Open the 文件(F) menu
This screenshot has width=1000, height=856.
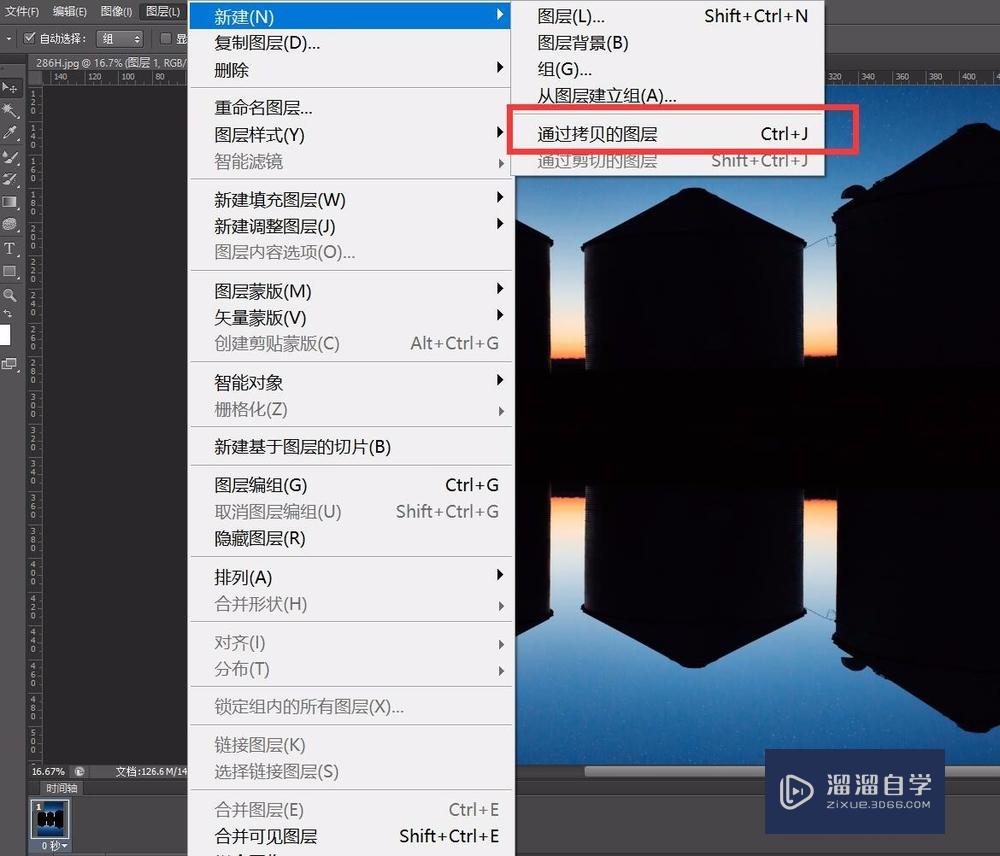pos(22,11)
